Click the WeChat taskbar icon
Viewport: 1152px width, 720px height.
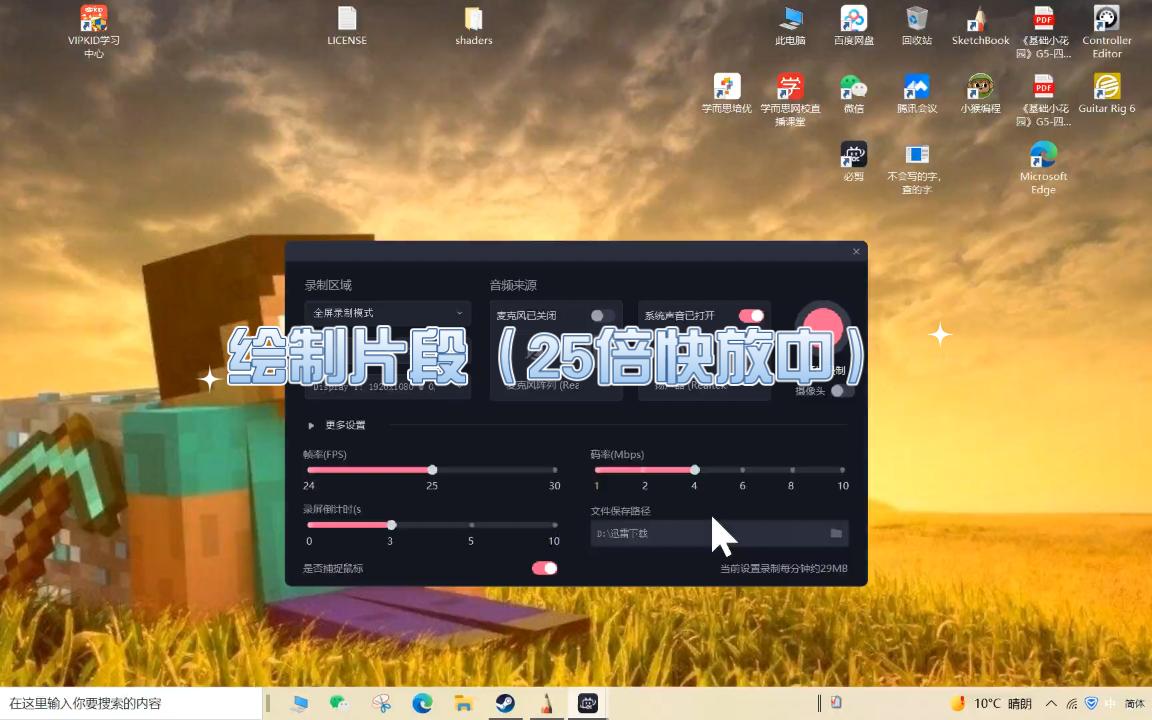(339, 704)
